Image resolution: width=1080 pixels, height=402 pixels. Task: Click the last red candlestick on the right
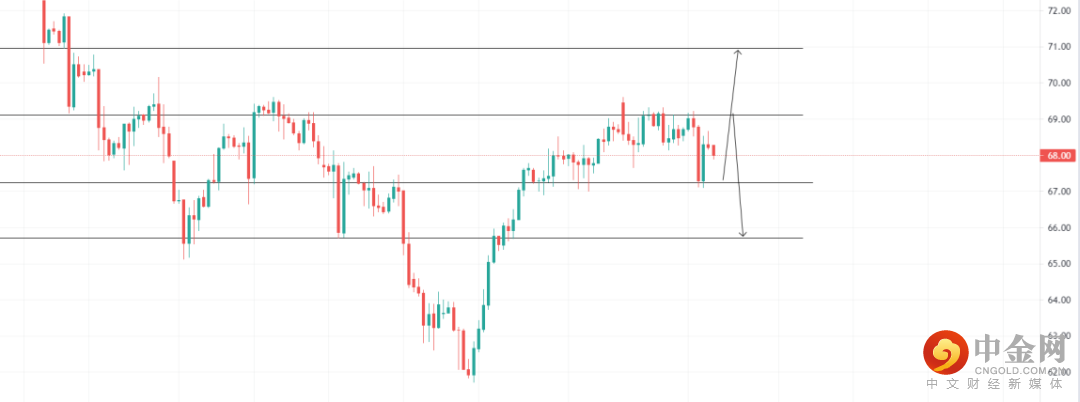click(x=714, y=151)
